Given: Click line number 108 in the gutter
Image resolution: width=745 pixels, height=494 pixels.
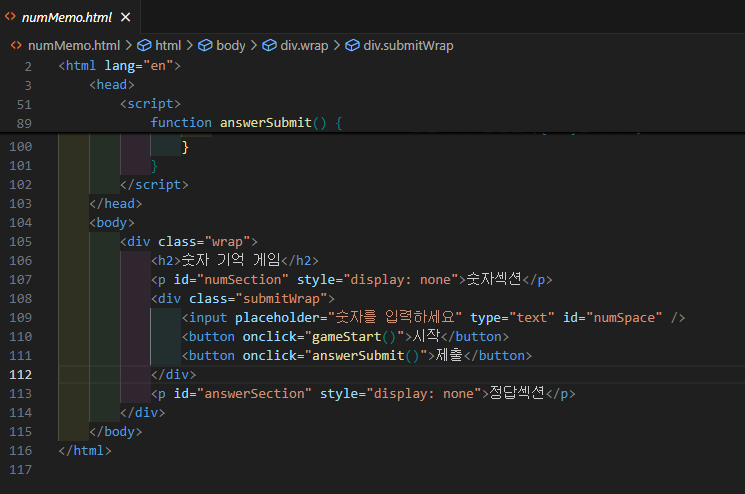Looking at the screenshot, I should (x=20, y=299).
